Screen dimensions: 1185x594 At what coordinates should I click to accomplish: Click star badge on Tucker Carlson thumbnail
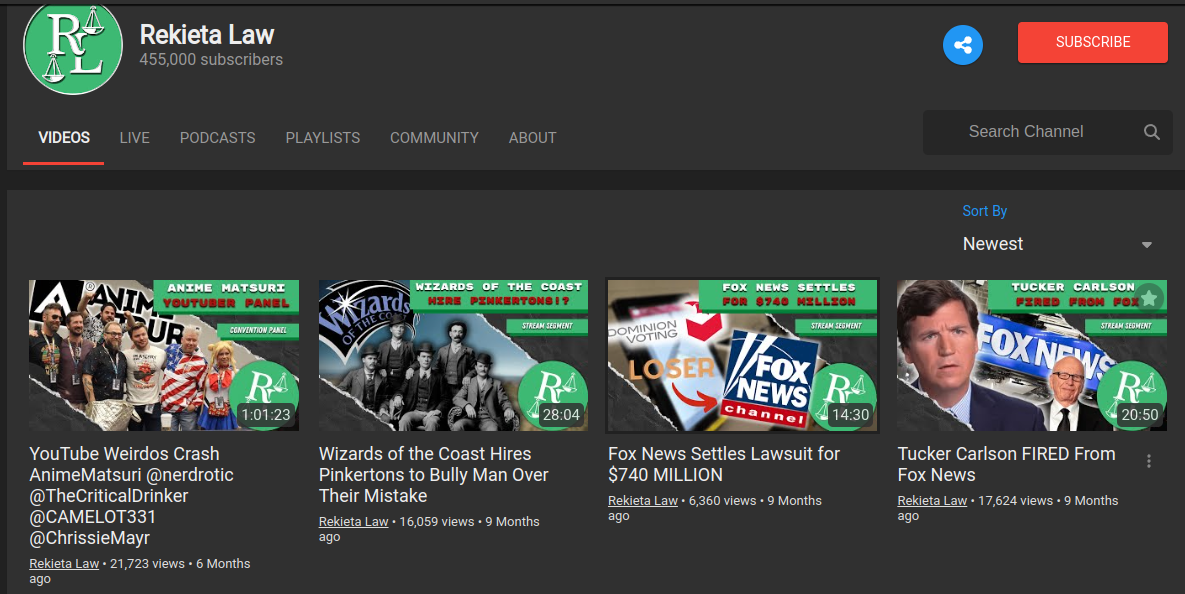1149,297
